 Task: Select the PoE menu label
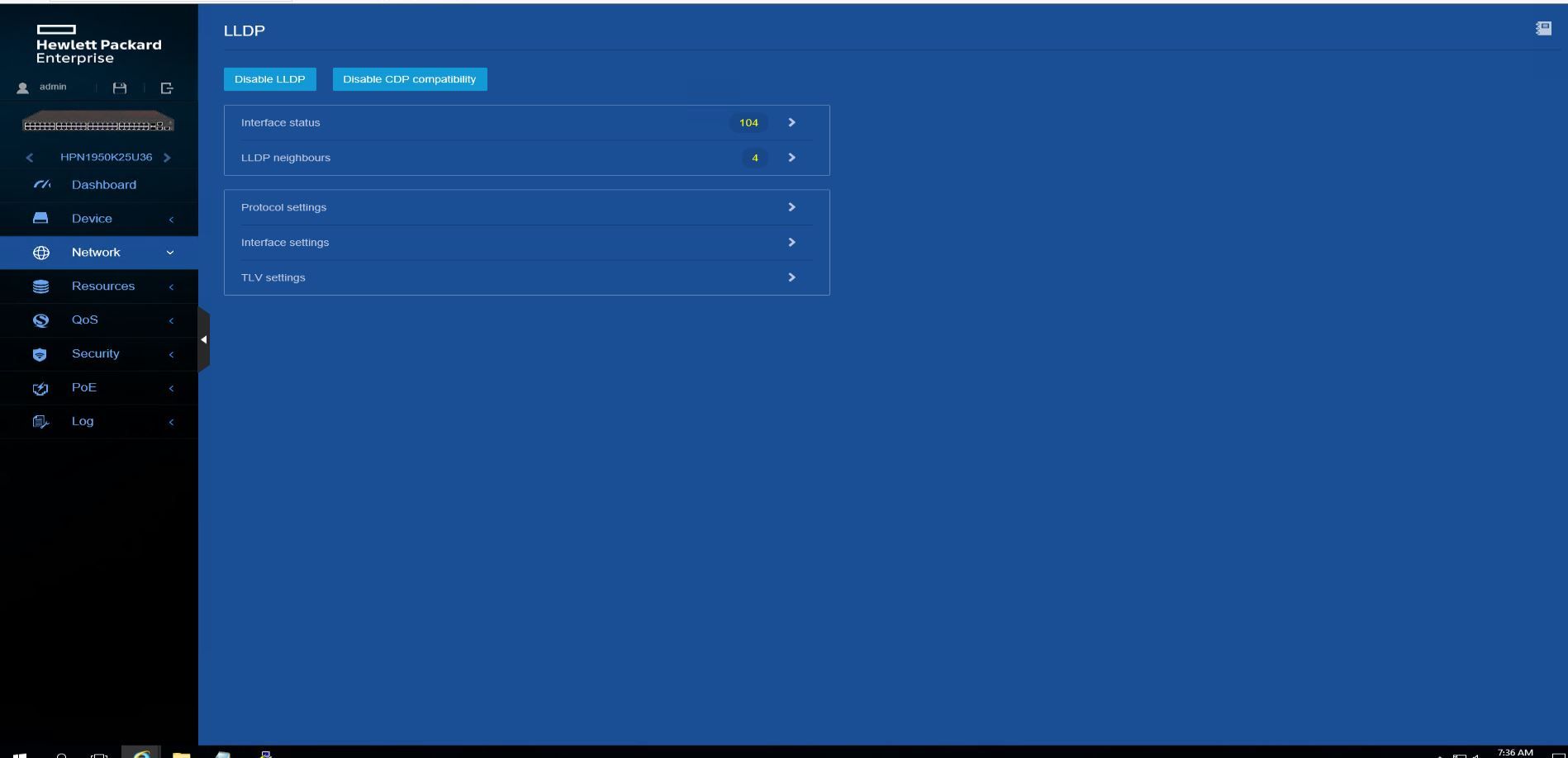84,388
